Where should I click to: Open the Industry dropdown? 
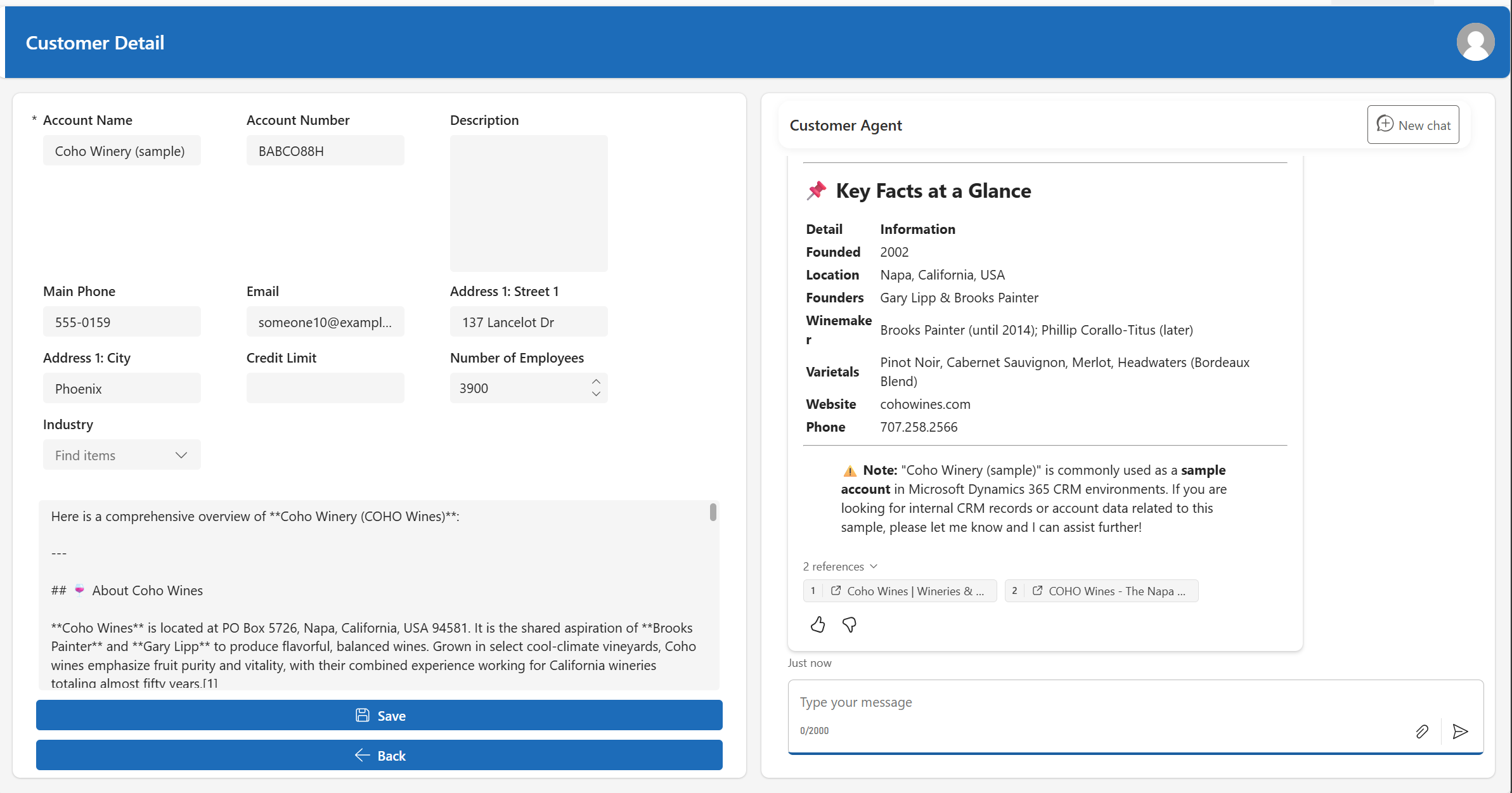pos(122,455)
